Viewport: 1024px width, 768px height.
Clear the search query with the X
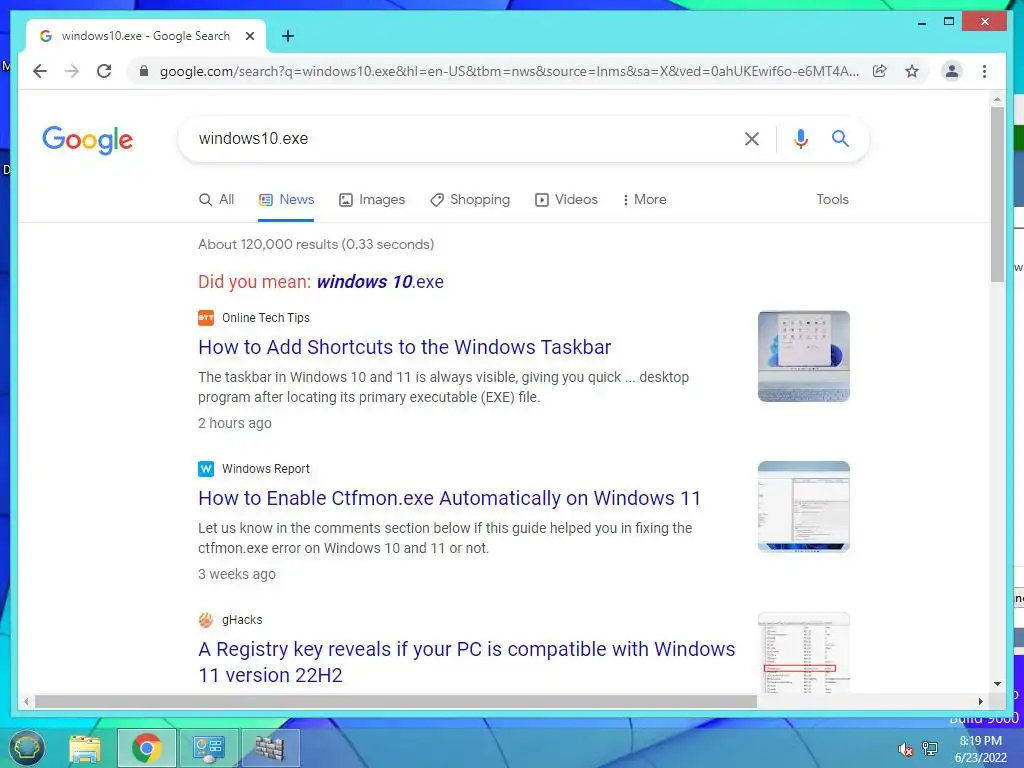click(x=752, y=138)
